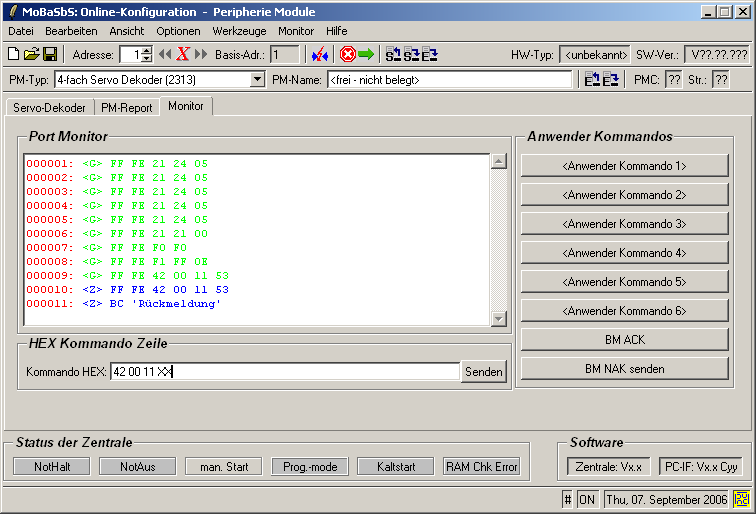The width and height of the screenshot is (756, 514).
Task: Click the new file icon
Action: click(x=14, y=54)
